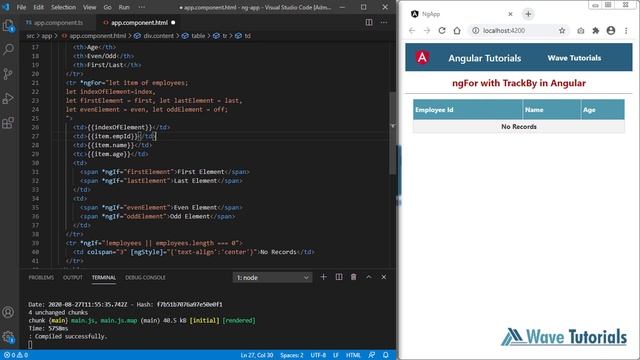Click 'Wave Tutorials' header link
This screenshot has height=360, width=640.
(x=574, y=58)
